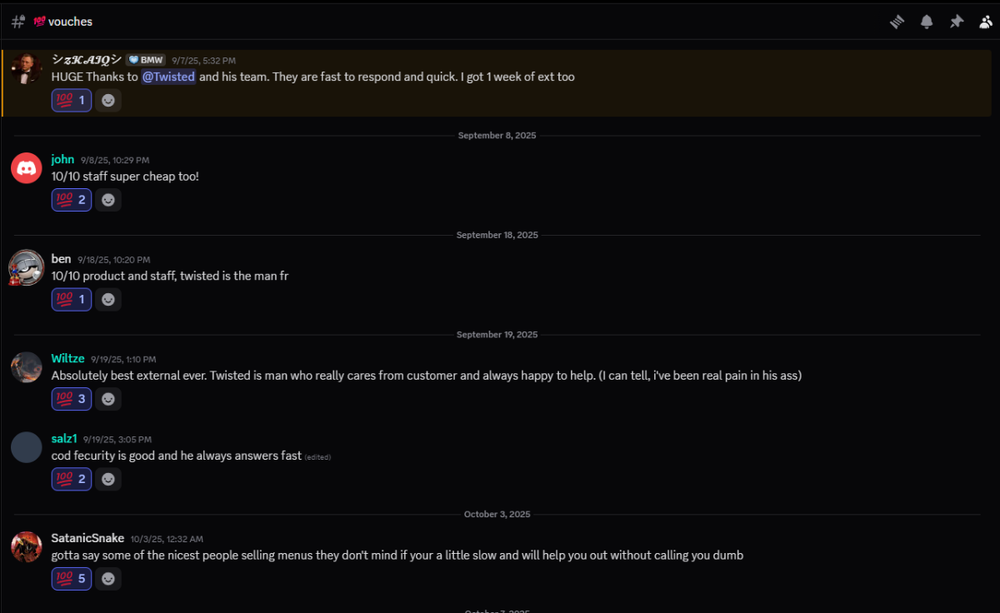Open the pinned messages icon

[956, 21]
